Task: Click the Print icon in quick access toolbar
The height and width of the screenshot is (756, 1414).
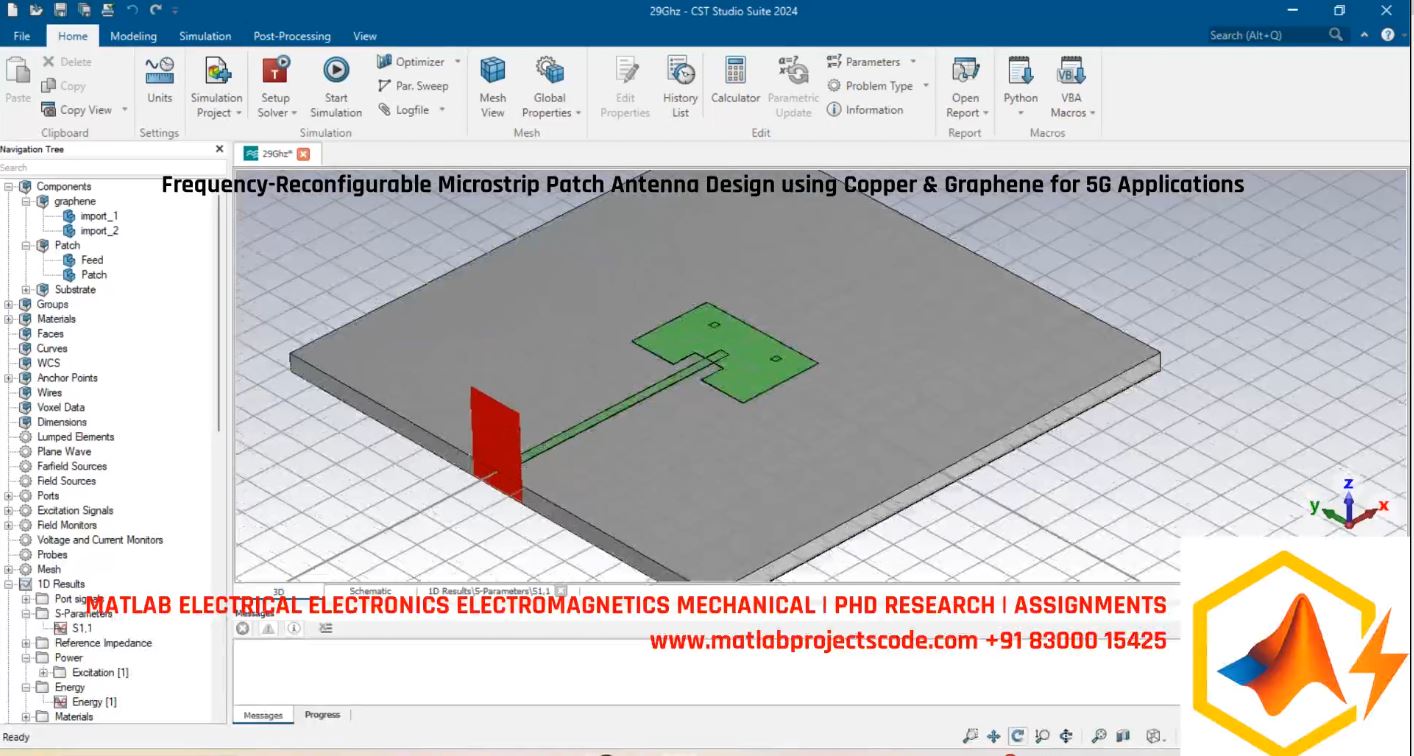Action: 107,11
